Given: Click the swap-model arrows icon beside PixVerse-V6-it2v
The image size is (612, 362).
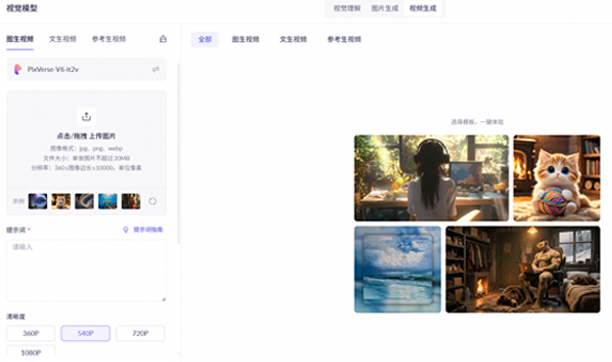Looking at the screenshot, I should coord(155,69).
